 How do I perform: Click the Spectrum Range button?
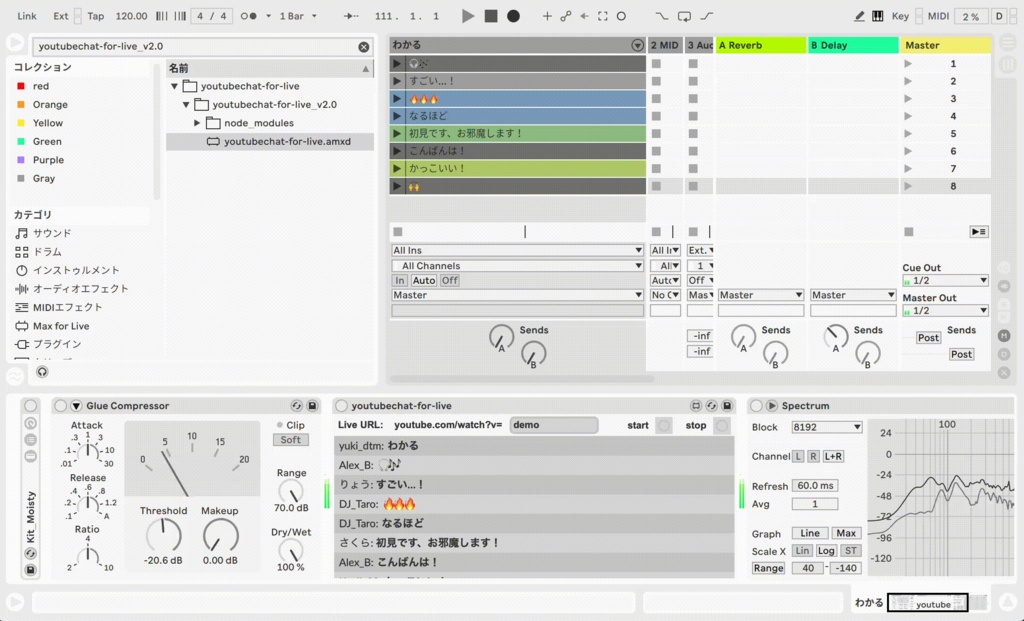pos(768,568)
